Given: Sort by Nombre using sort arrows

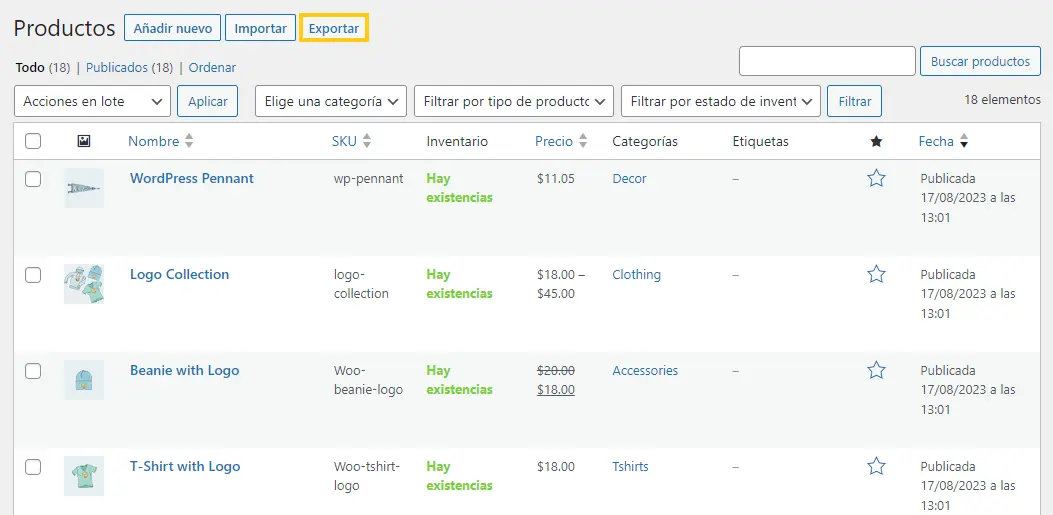Looking at the screenshot, I should coord(189,141).
